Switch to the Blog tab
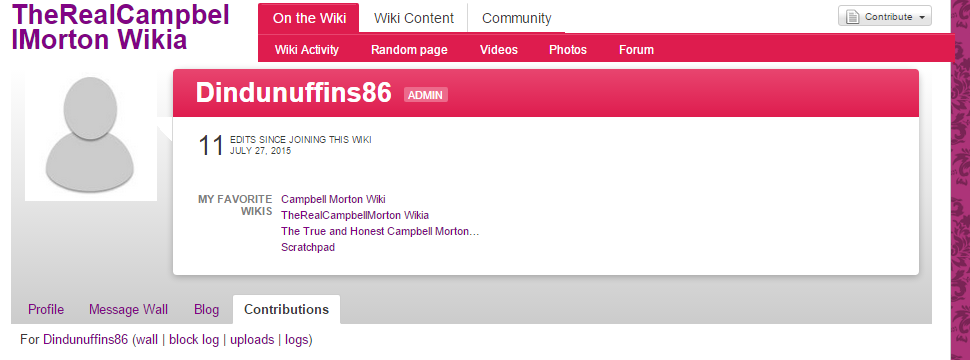Screen dimensions: 970x360 tap(206, 309)
